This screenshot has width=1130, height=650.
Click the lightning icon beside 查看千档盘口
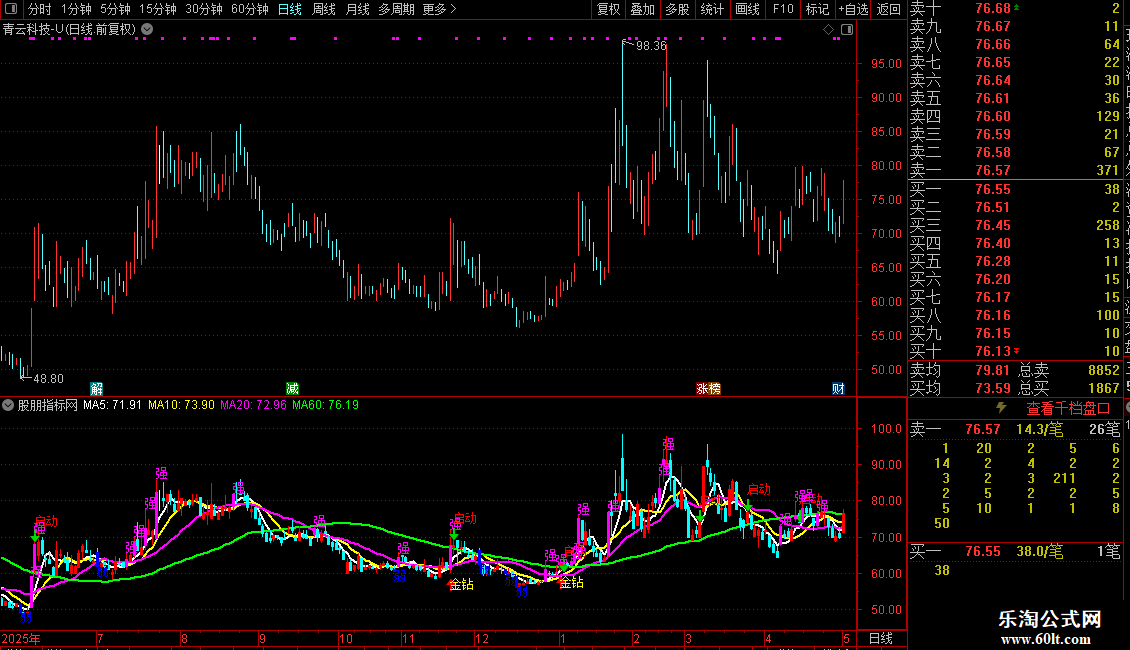(x=1001, y=408)
